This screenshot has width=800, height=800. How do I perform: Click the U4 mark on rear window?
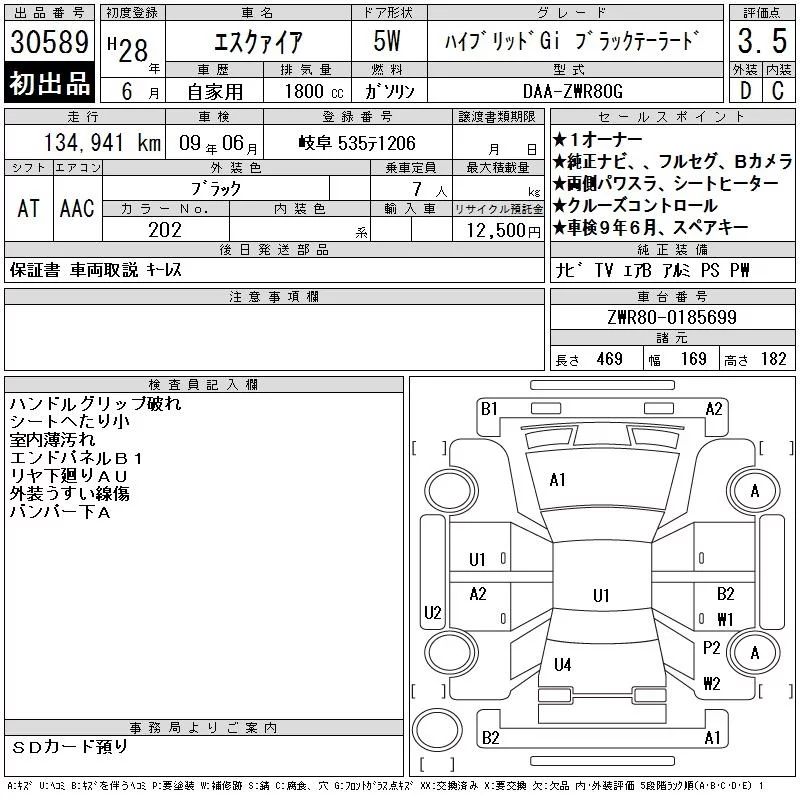pyautogui.click(x=562, y=664)
